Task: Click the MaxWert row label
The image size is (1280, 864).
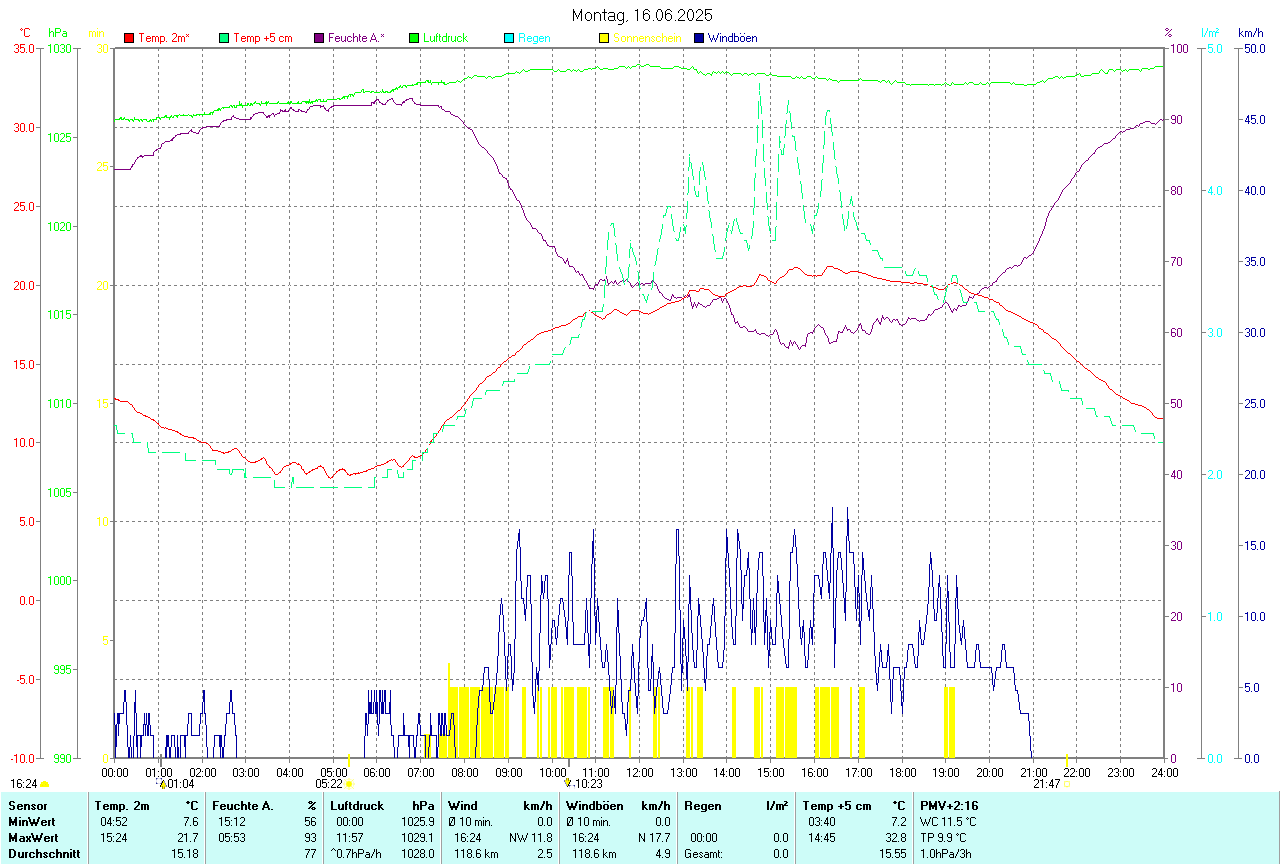Action: 33,837
